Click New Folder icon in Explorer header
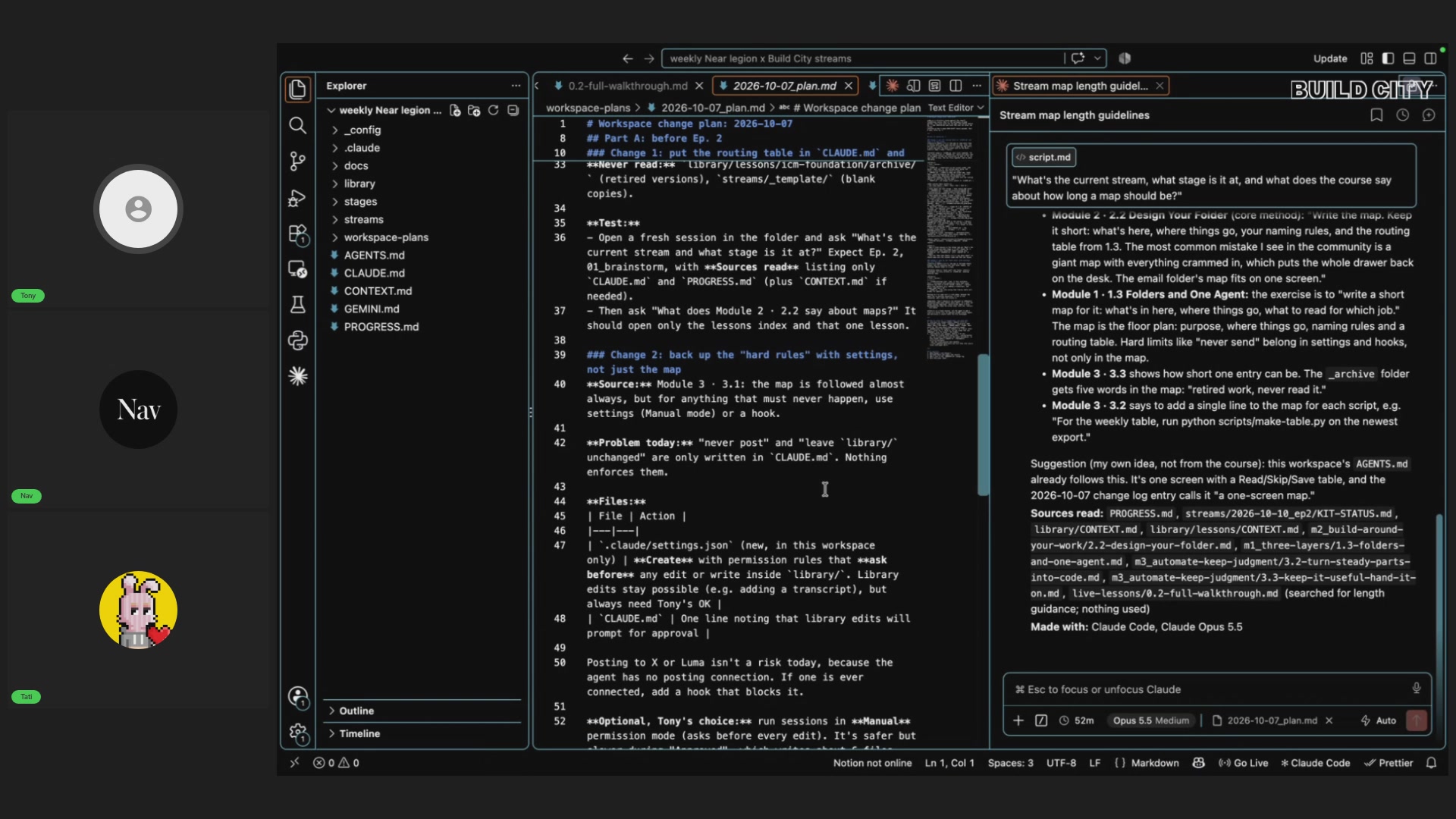Viewport: 1456px width, 819px height. [x=474, y=111]
